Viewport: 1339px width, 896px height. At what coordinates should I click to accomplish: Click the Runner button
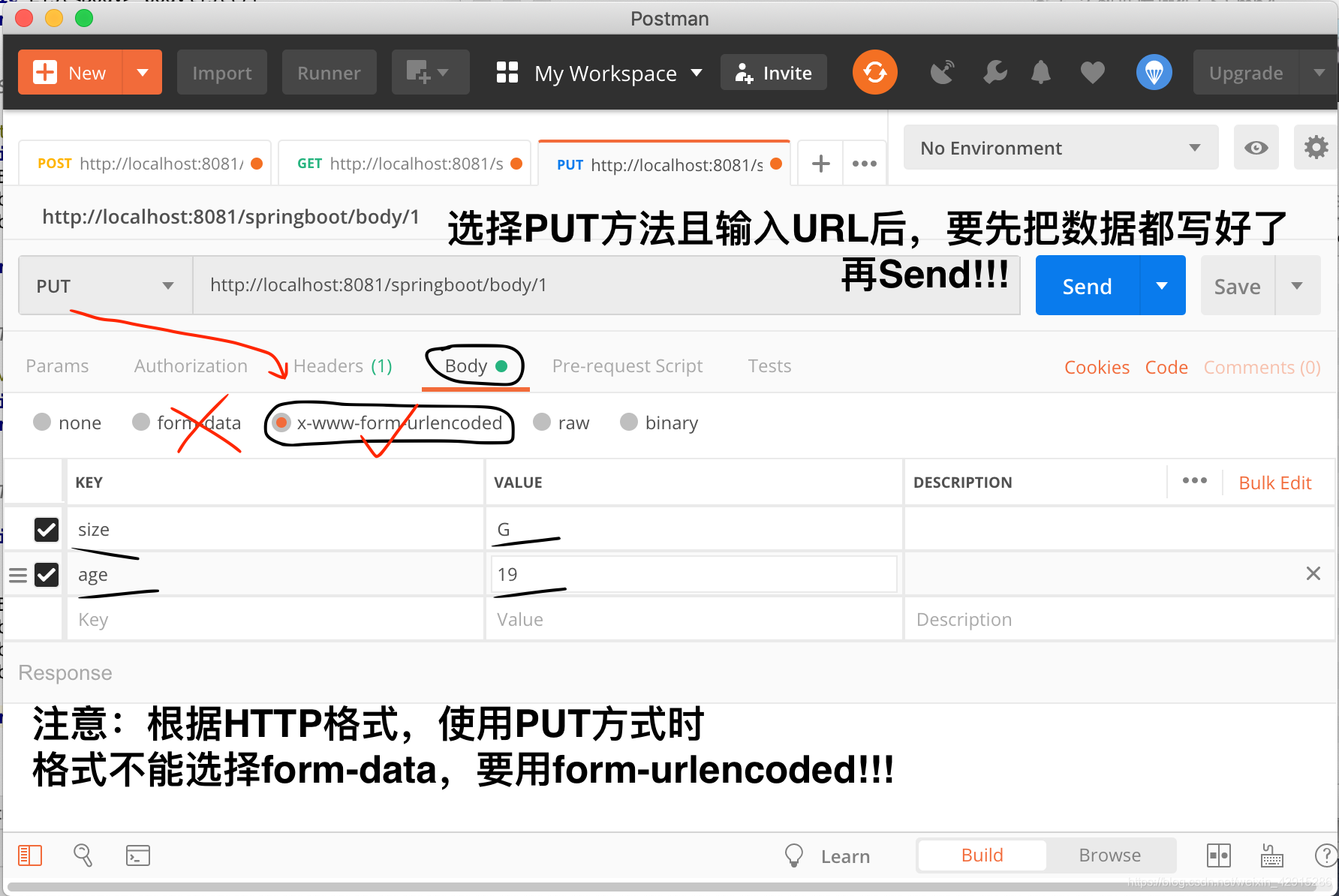point(329,72)
